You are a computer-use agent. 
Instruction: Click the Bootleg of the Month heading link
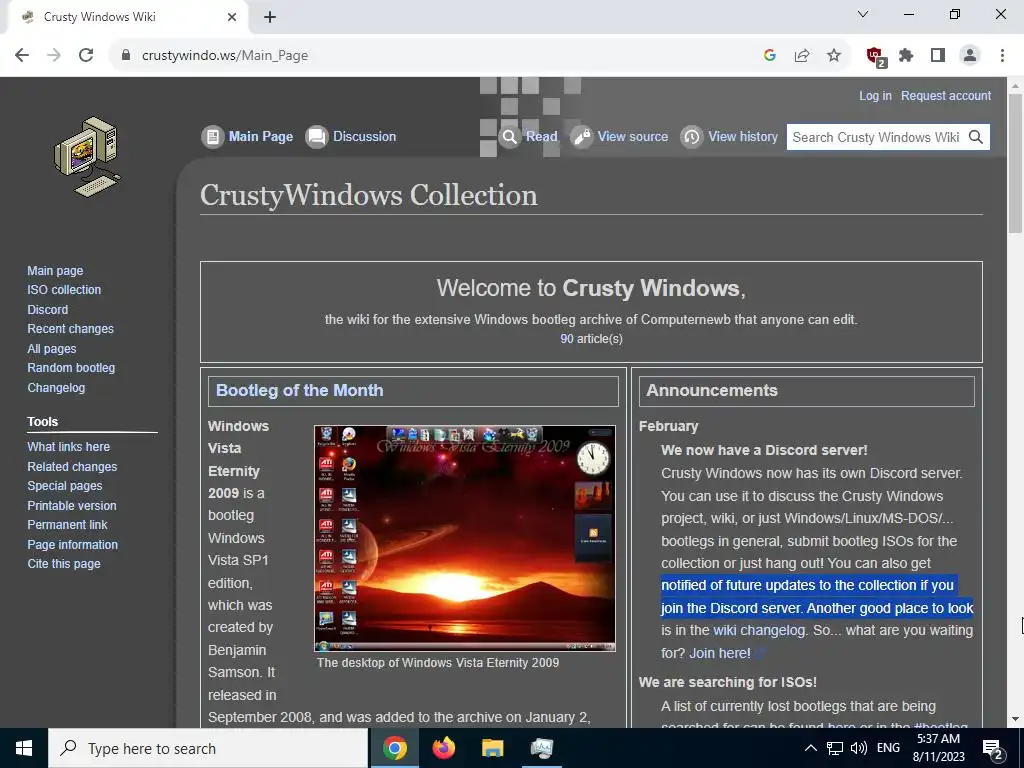(300, 390)
